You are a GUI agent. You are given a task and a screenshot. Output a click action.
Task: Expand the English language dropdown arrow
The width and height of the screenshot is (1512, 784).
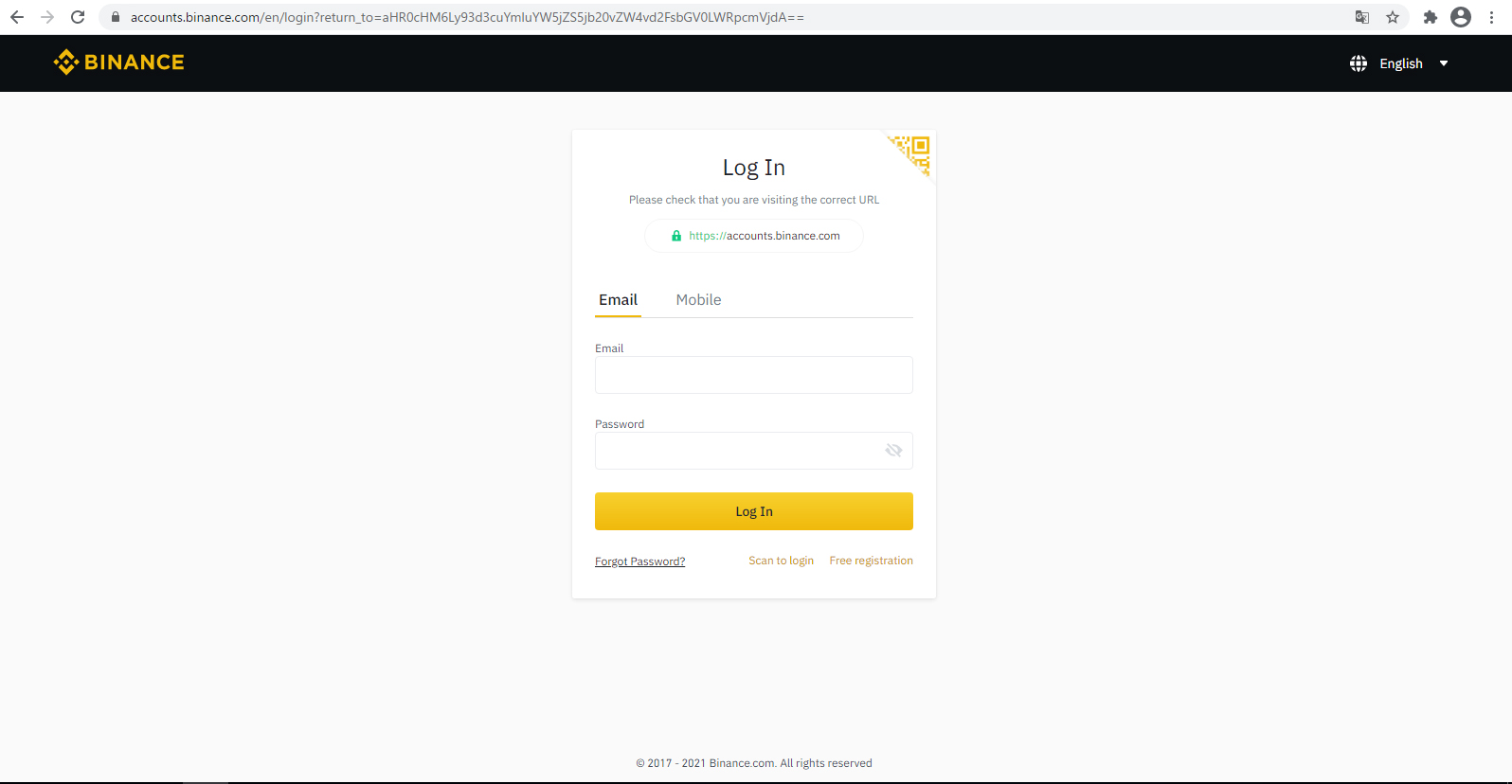pos(1444,63)
